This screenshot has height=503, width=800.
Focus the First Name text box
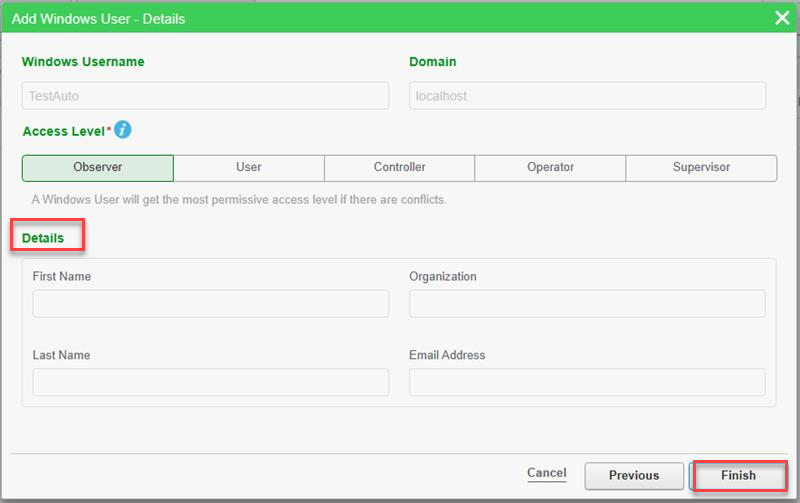[x=211, y=304]
